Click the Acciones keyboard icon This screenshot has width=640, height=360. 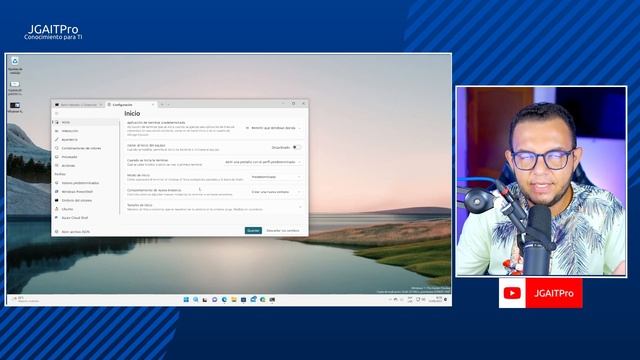tap(57, 166)
